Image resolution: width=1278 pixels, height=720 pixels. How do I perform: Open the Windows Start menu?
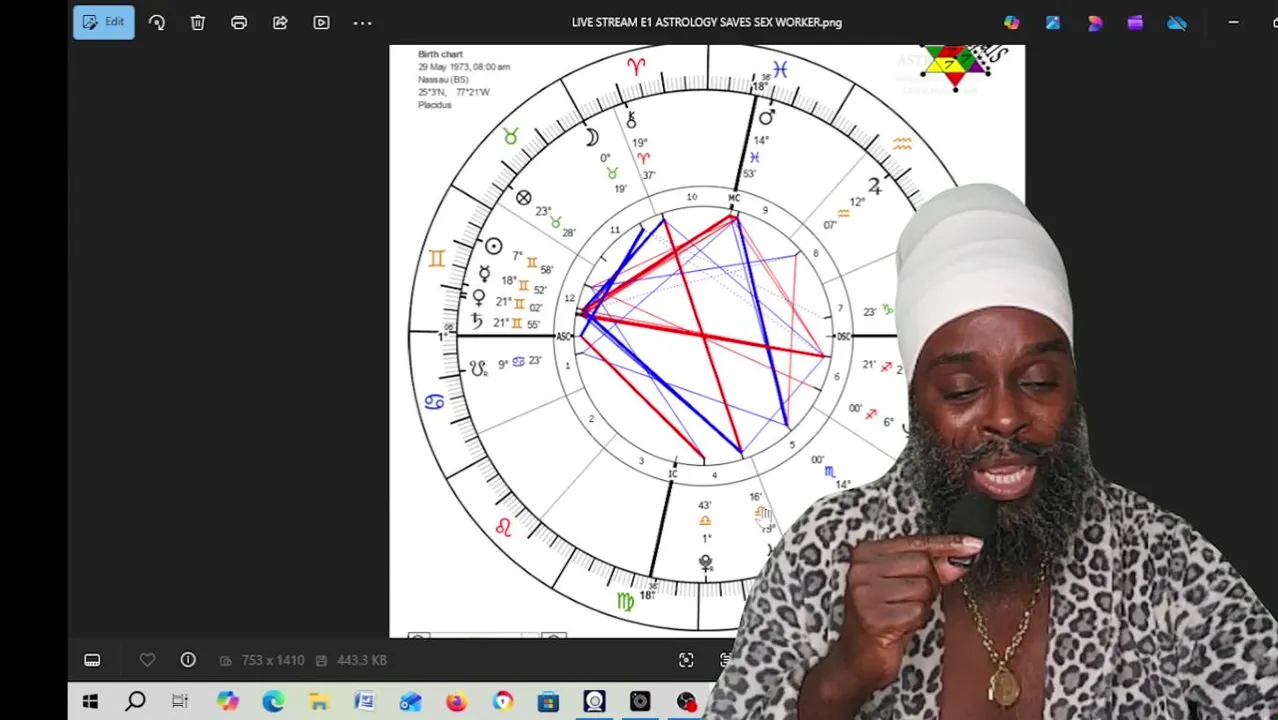pyautogui.click(x=90, y=702)
